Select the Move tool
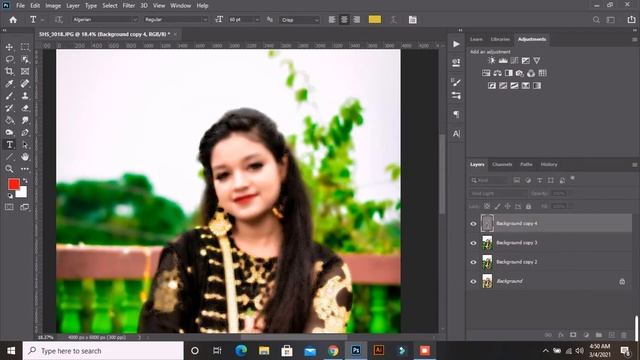The width and height of the screenshot is (640, 360). pos(9,47)
